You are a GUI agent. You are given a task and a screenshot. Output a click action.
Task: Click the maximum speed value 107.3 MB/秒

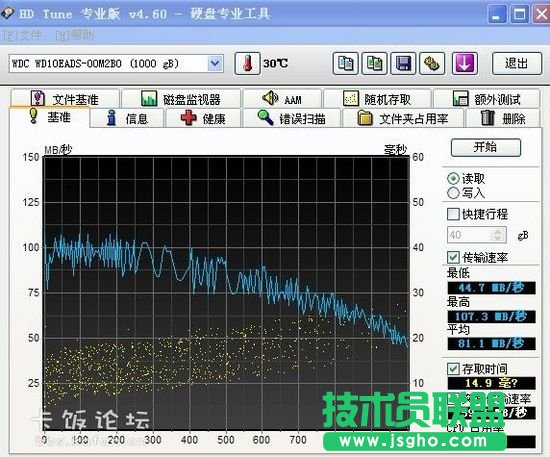pos(491,316)
